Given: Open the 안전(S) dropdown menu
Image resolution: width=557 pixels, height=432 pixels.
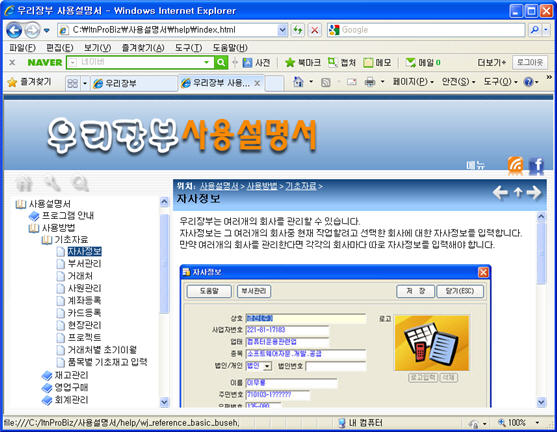Looking at the screenshot, I should tap(458, 82).
